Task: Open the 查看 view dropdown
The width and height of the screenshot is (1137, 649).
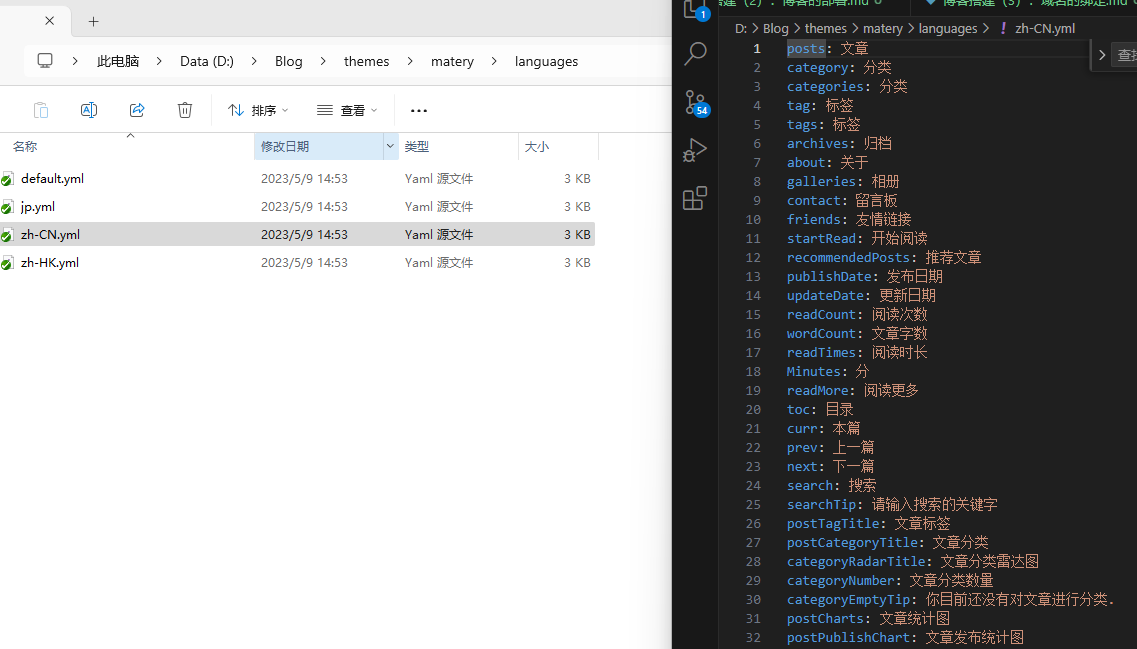Action: click(x=347, y=110)
